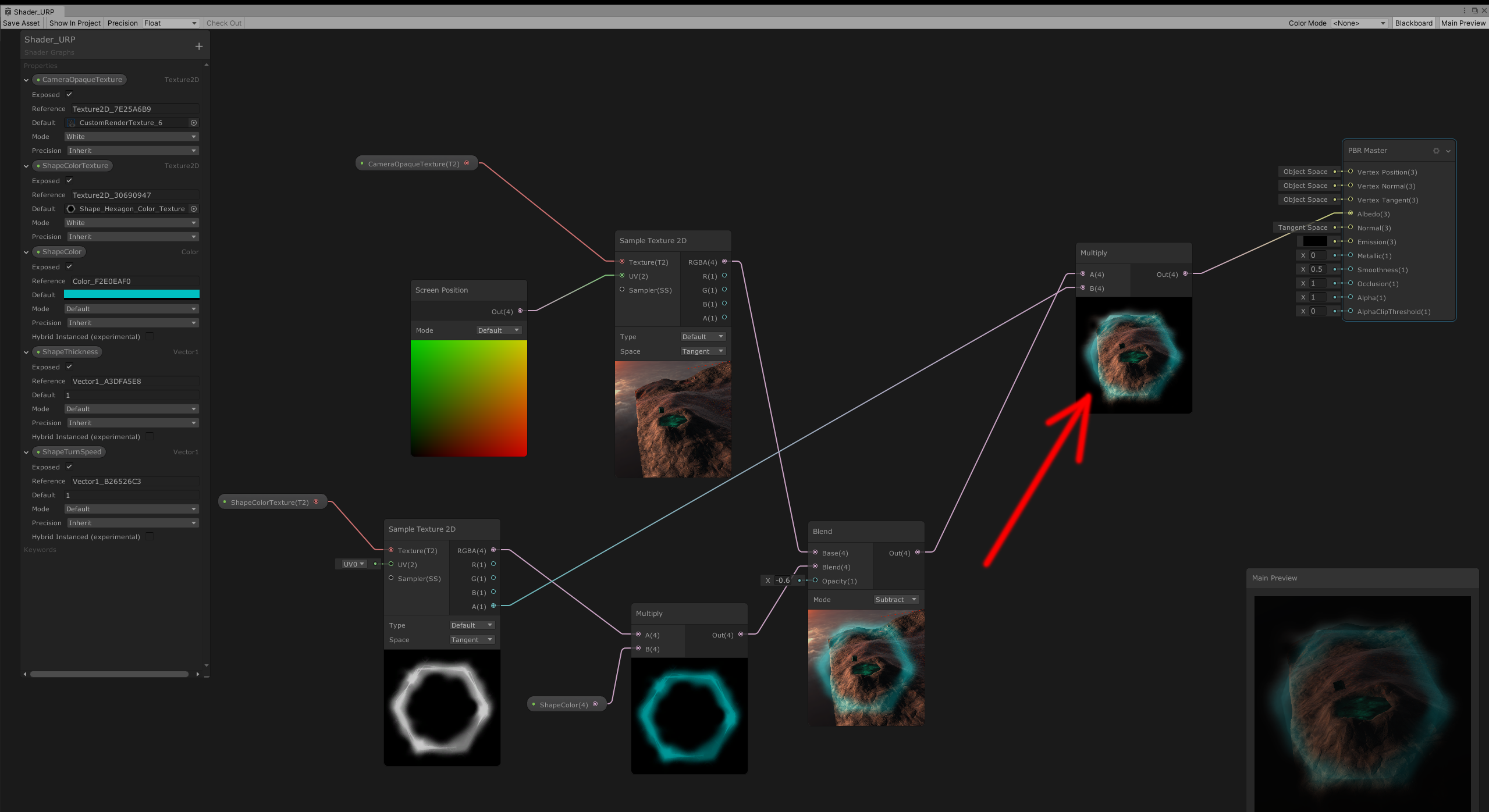Pick object for CustomRenderTexture_6 default

(x=194, y=123)
